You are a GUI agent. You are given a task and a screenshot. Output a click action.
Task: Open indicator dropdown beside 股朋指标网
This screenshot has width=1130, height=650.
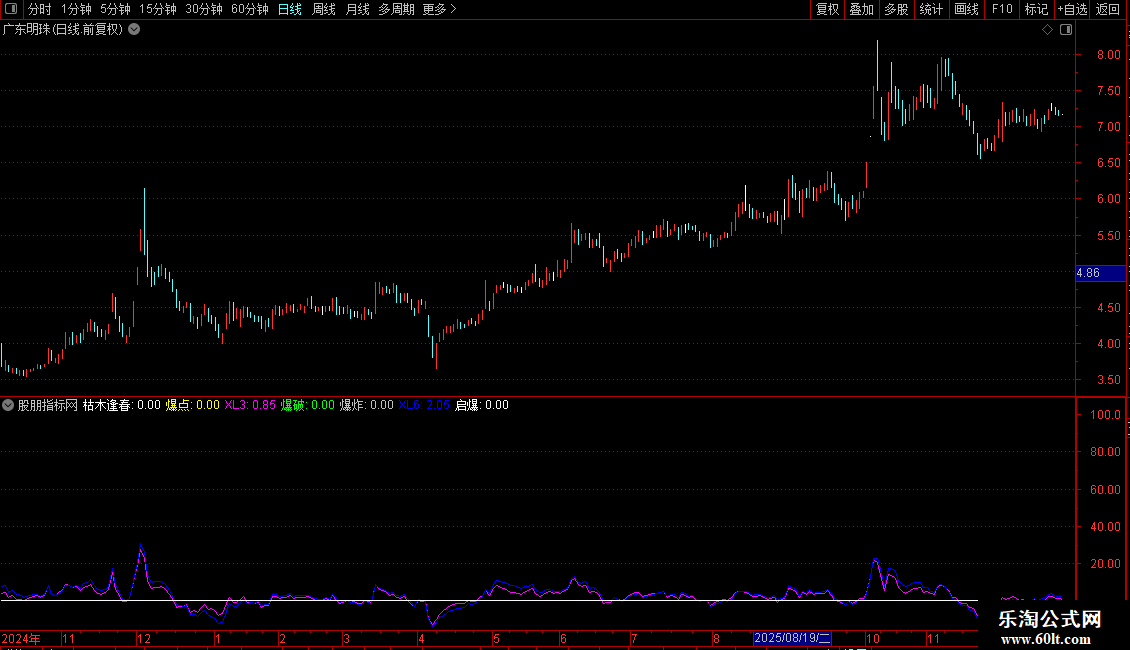point(8,405)
